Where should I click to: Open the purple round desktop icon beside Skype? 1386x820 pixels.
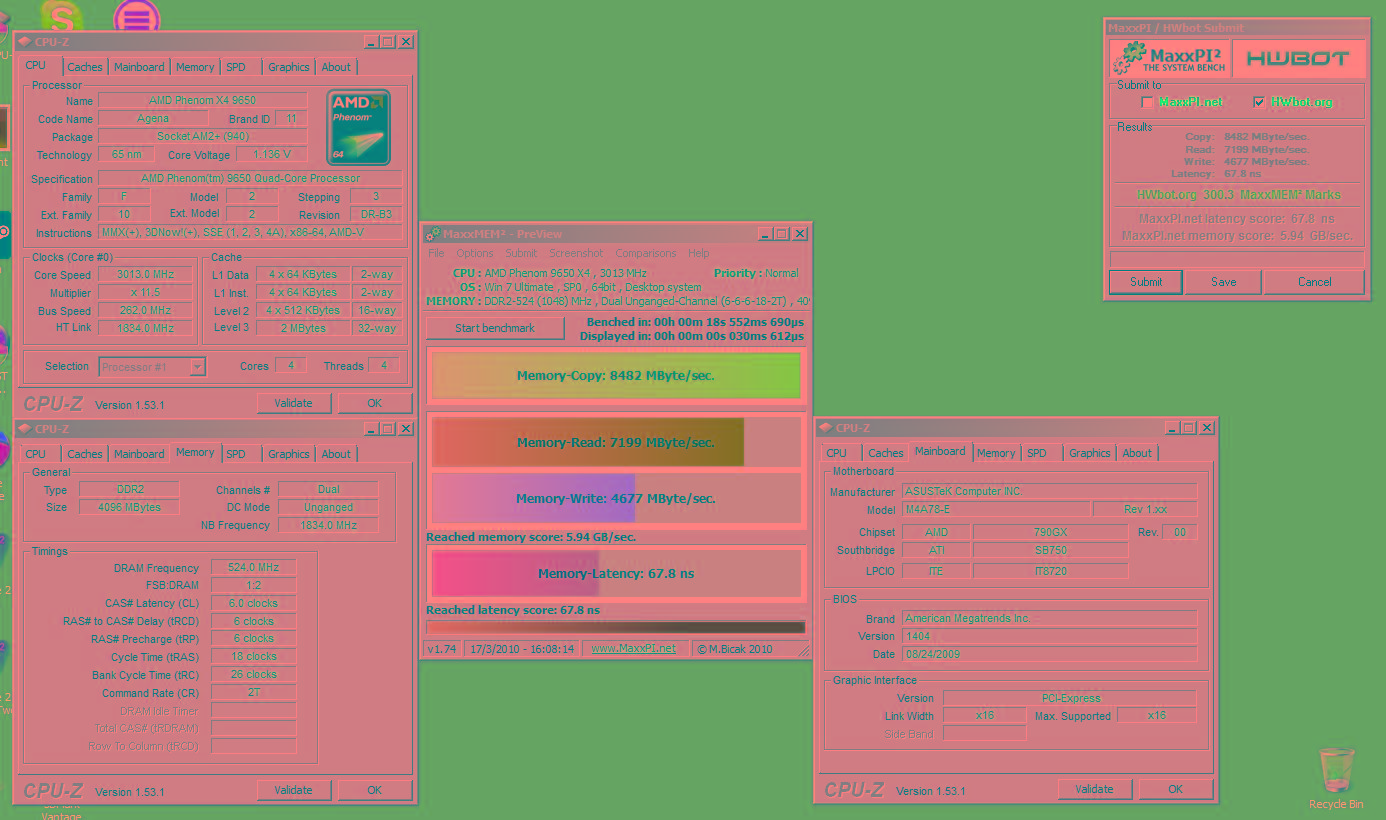pos(137,15)
